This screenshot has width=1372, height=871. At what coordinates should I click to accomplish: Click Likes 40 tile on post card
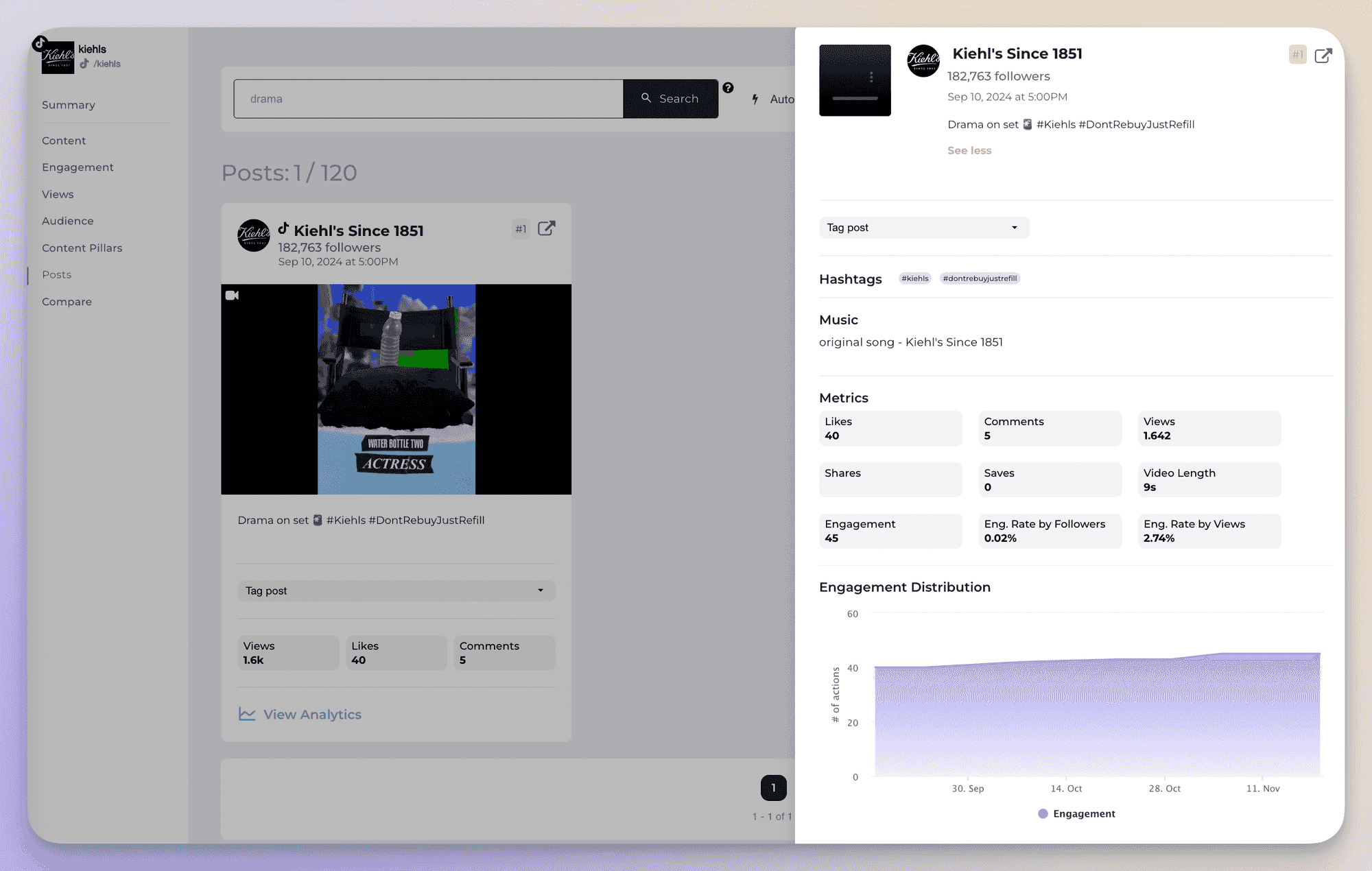(x=397, y=653)
